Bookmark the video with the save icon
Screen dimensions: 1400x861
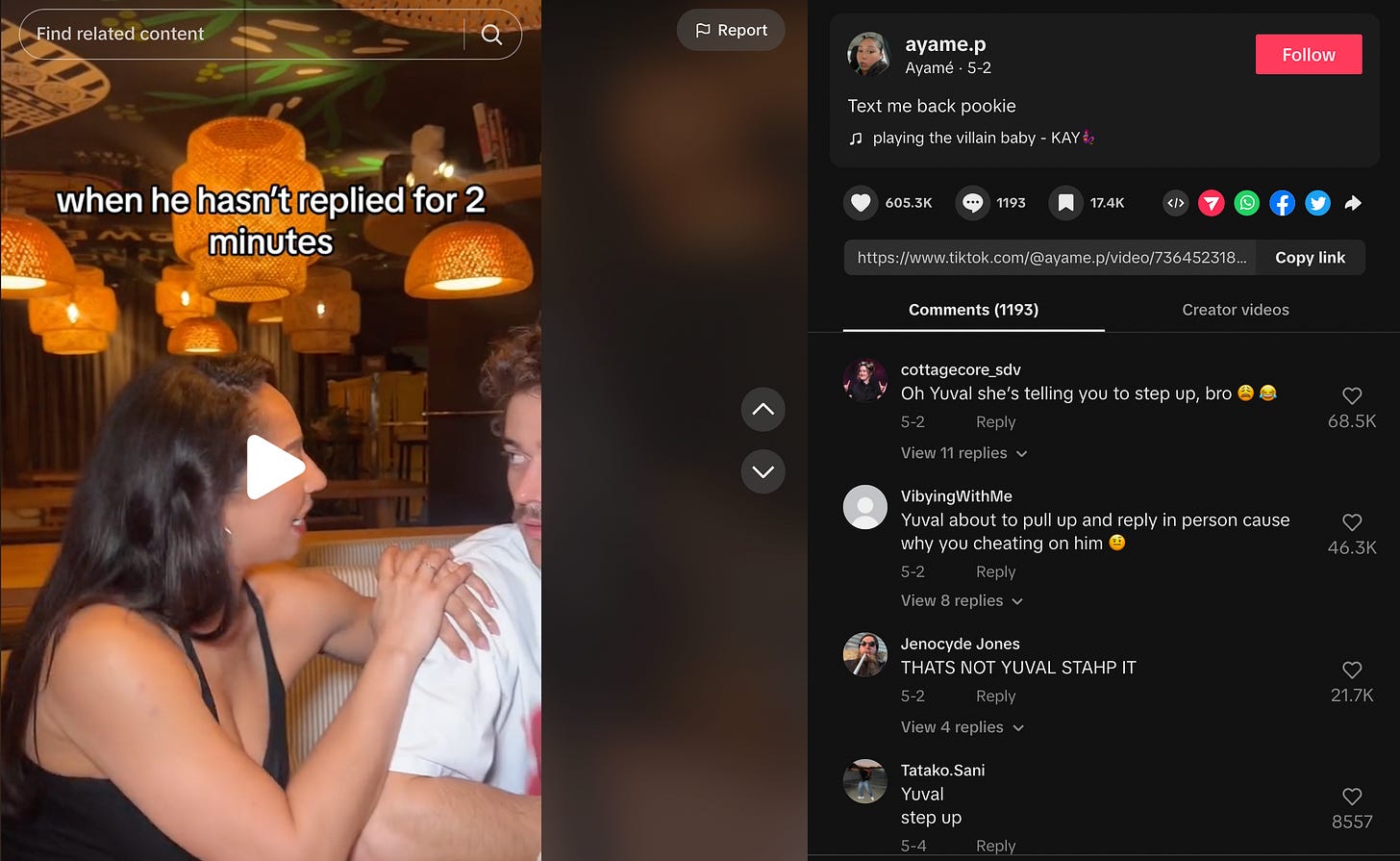tap(1065, 203)
